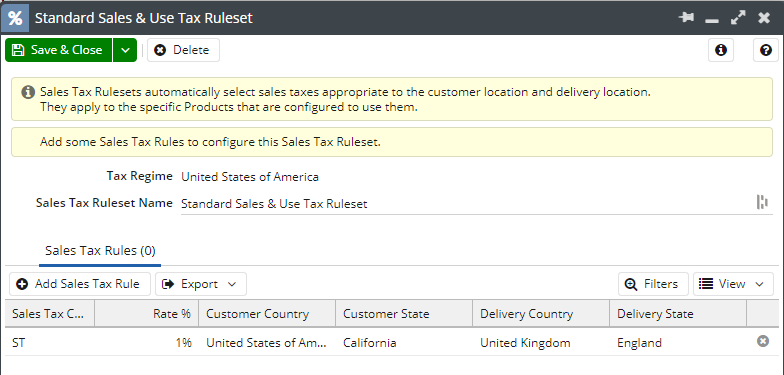Image resolution: width=784 pixels, height=375 pixels.
Task: Minimize the ruleset window
Action: tap(712, 20)
